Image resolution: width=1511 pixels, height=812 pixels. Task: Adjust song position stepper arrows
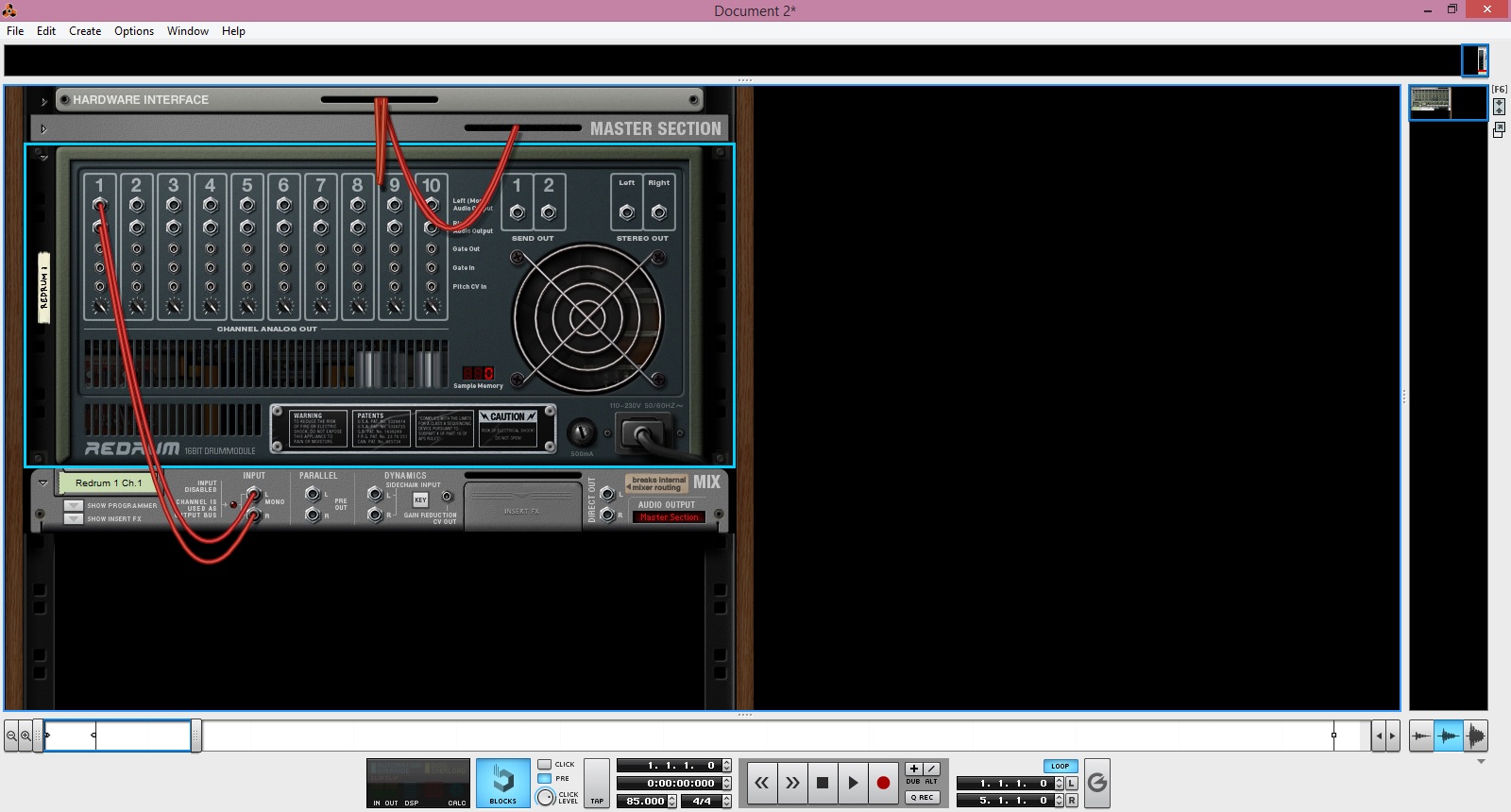coord(726,765)
